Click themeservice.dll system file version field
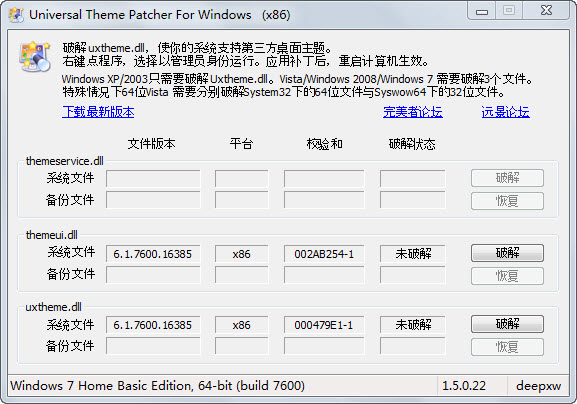The image size is (577, 404). tap(153, 178)
